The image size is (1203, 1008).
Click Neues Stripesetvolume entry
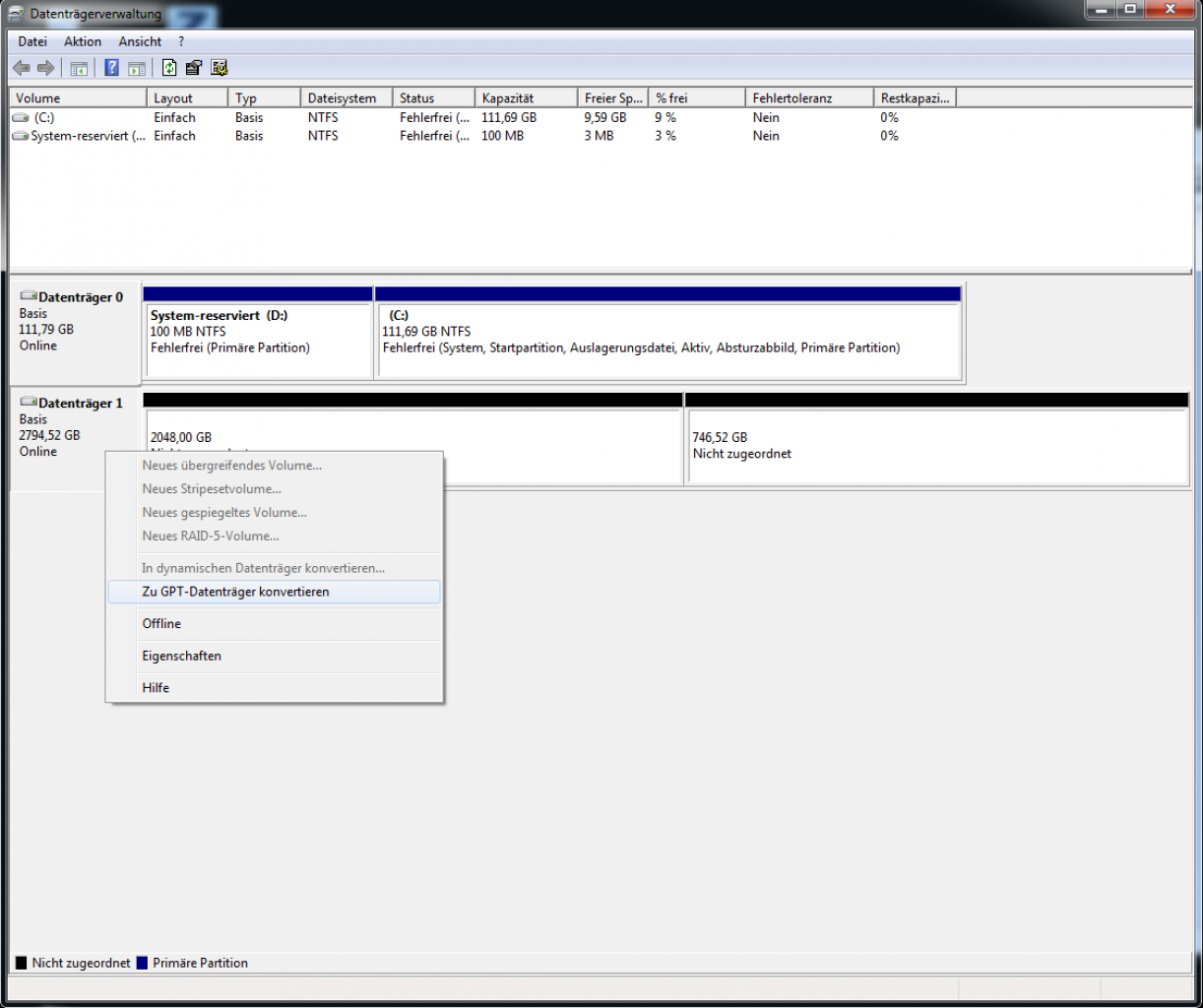click(274, 489)
